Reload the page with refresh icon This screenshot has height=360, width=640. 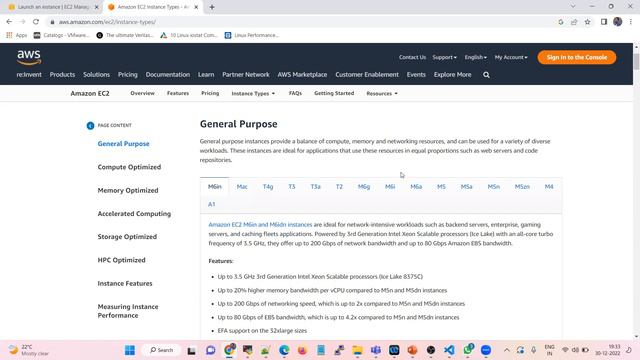tap(36, 22)
